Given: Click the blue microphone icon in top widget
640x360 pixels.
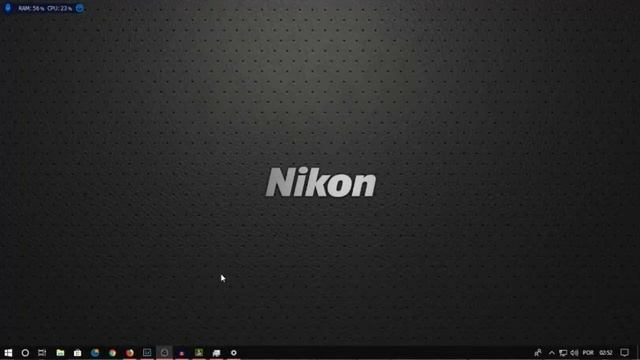Looking at the screenshot, I should (x=8, y=8).
